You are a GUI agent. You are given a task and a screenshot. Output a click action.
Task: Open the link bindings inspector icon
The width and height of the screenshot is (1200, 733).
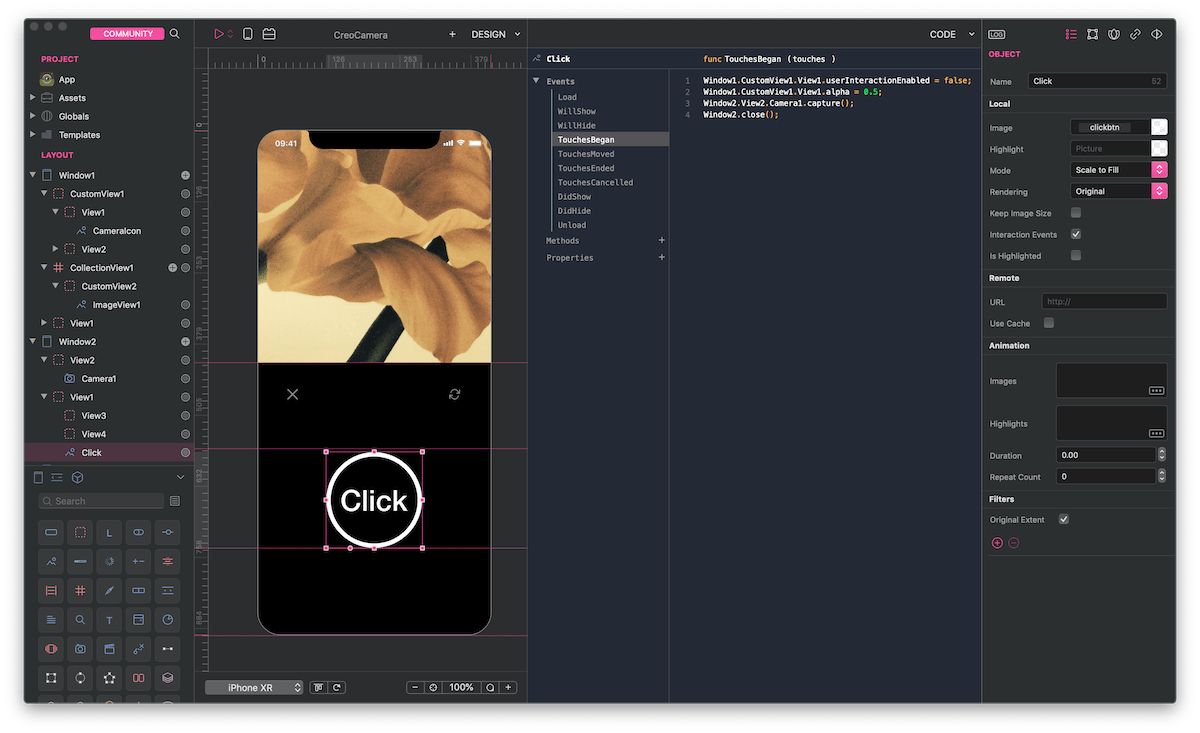click(x=1135, y=34)
